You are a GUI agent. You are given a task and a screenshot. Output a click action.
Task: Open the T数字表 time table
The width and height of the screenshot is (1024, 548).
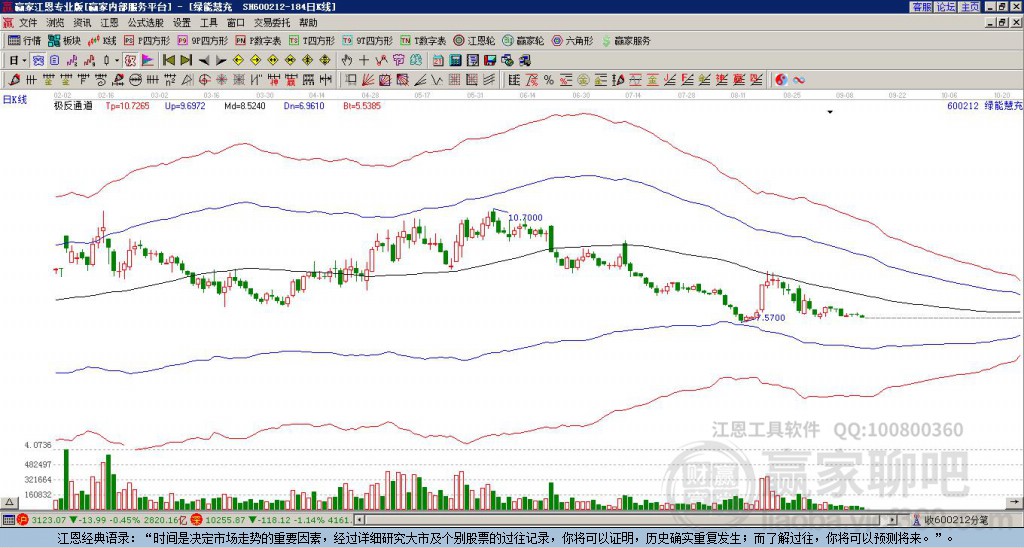pyautogui.click(x=423, y=40)
